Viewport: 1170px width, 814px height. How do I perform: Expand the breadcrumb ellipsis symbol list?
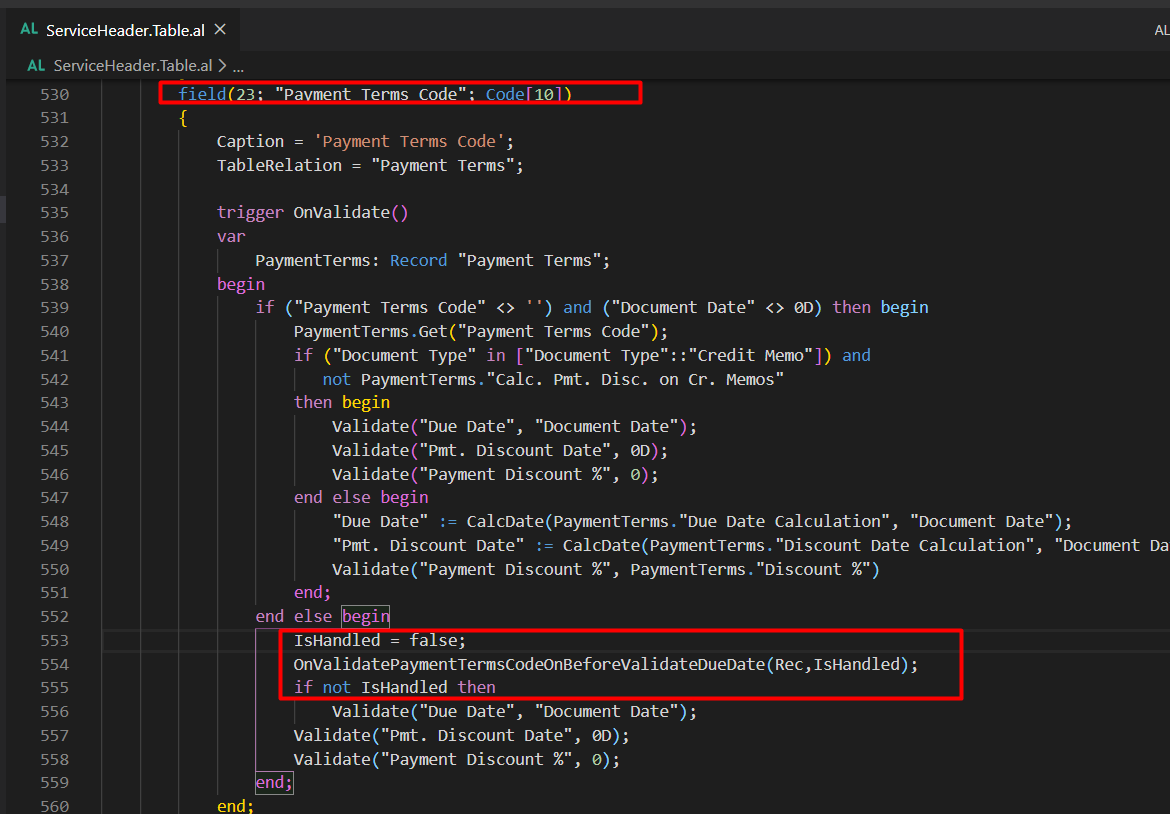point(238,66)
